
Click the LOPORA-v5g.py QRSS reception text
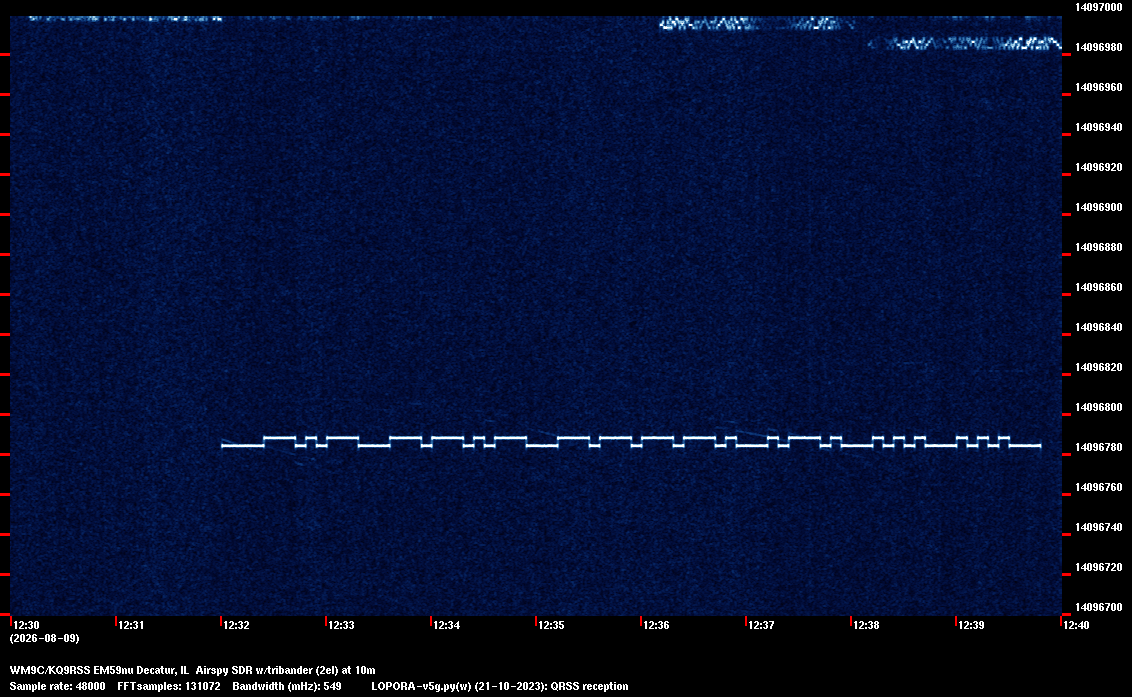pyautogui.click(x=500, y=686)
